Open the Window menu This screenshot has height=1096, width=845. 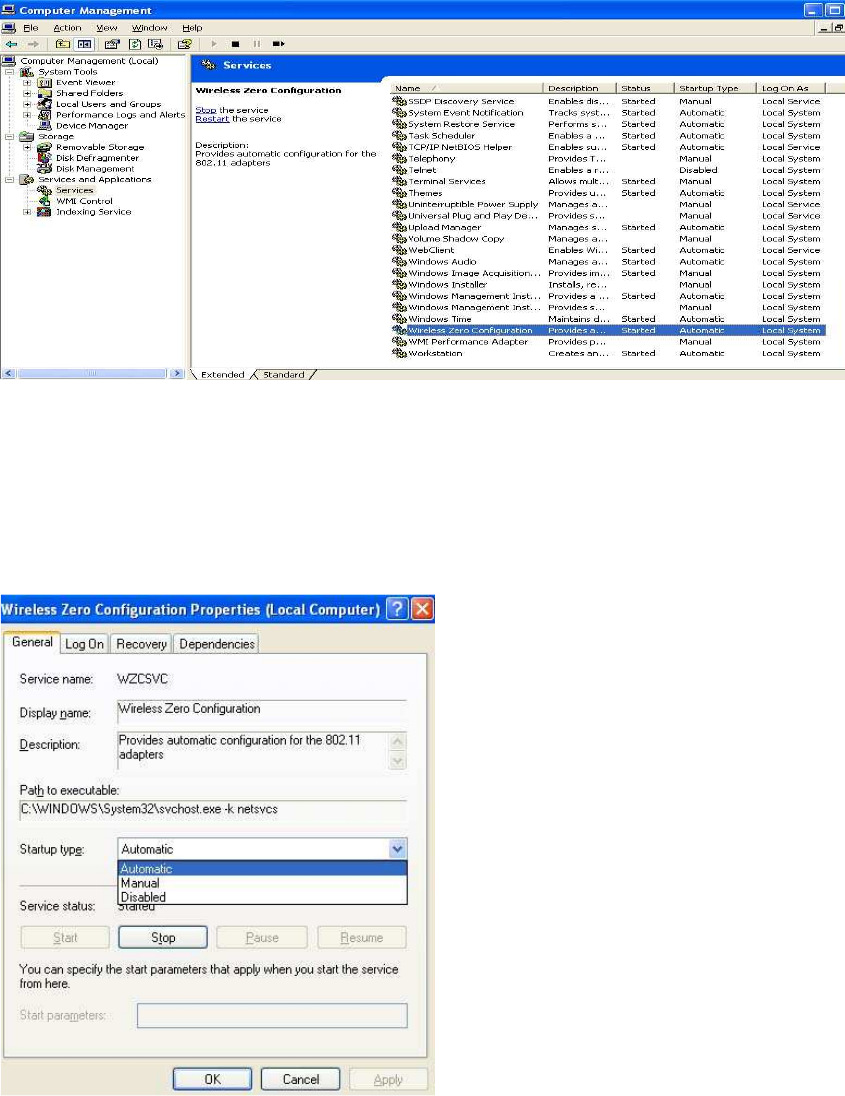tap(150, 28)
